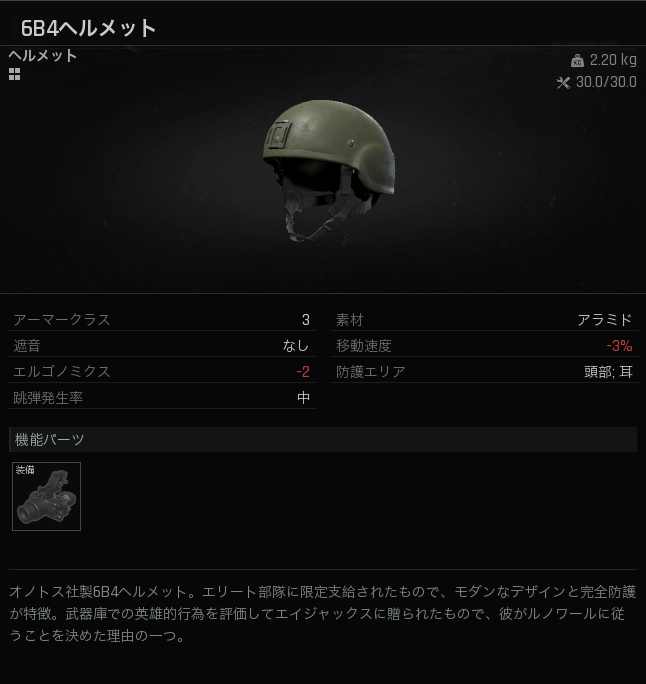Click the 装備 label on mod slot
The image size is (646, 684).
[25, 469]
